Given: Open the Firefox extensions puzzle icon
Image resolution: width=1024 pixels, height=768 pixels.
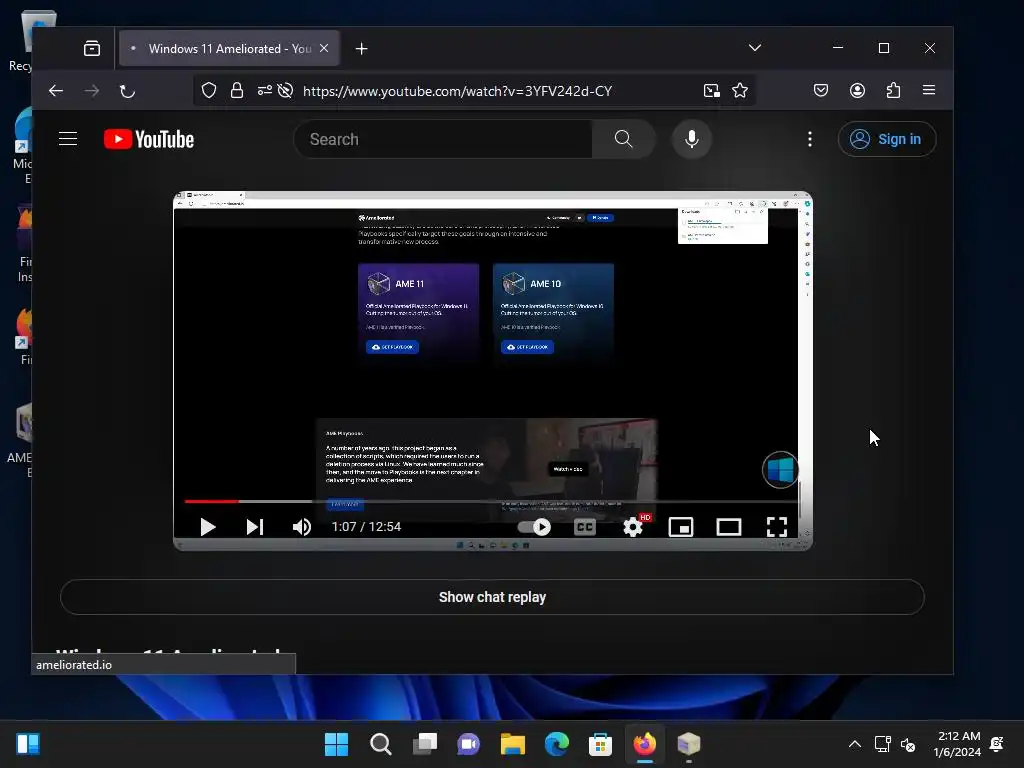Looking at the screenshot, I should 893,90.
